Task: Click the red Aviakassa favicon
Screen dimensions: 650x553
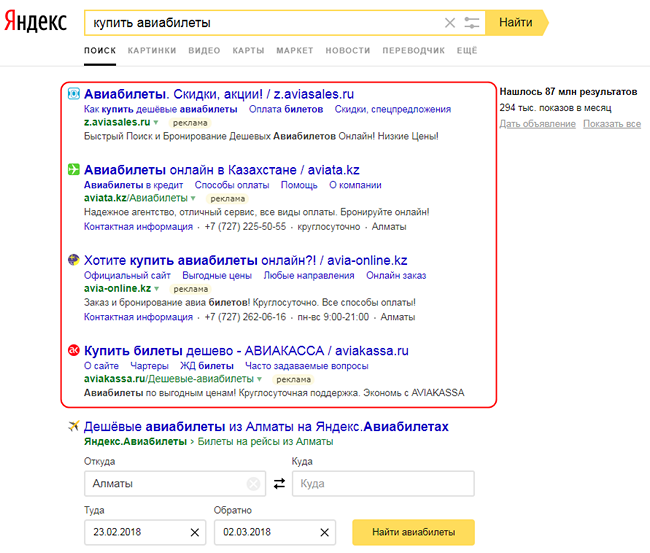Action: click(x=73, y=351)
